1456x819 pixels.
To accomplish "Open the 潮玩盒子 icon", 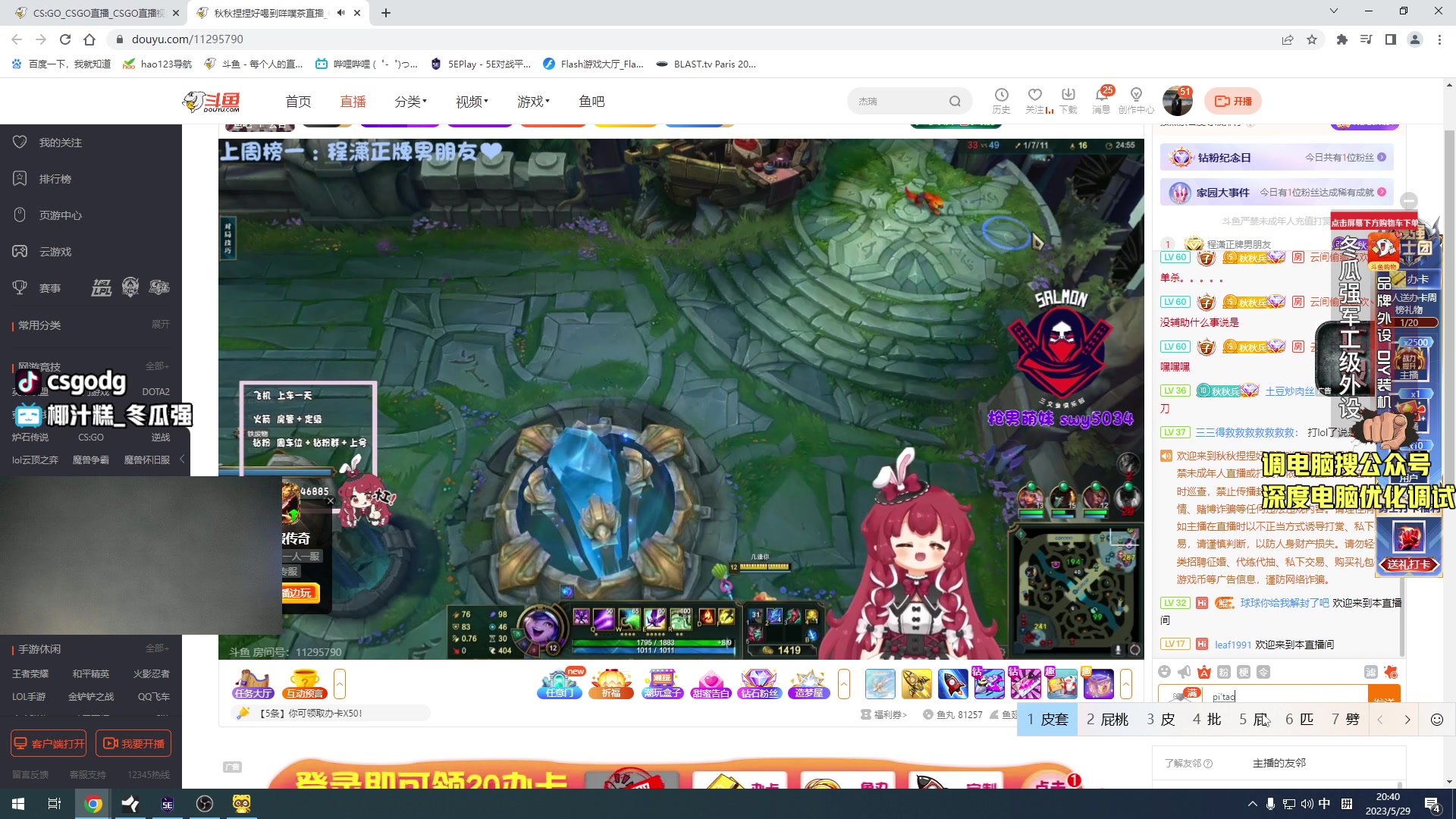I will [662, 684].
